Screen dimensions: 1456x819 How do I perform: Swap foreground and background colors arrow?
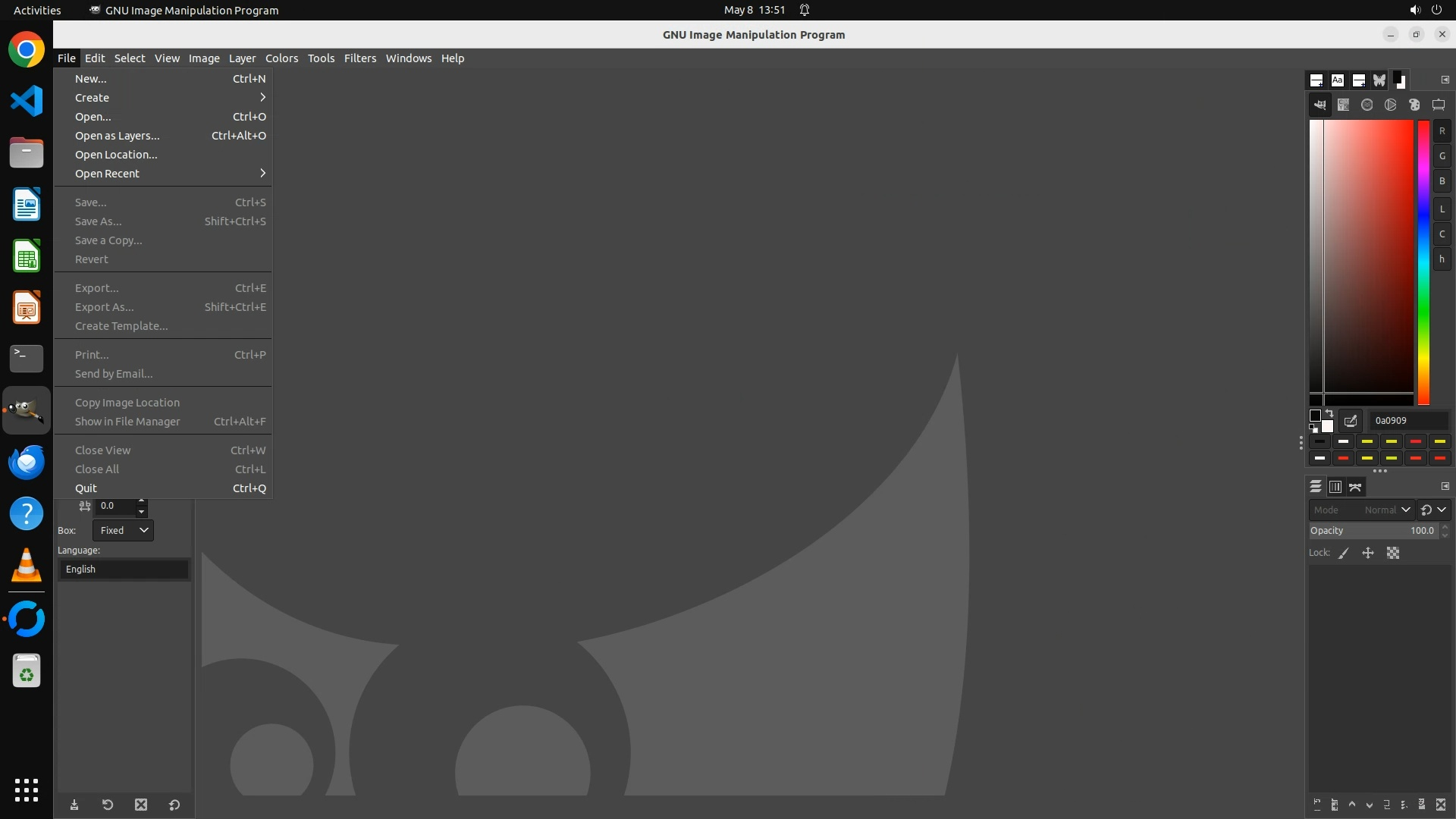click(x=1329, y=414)
